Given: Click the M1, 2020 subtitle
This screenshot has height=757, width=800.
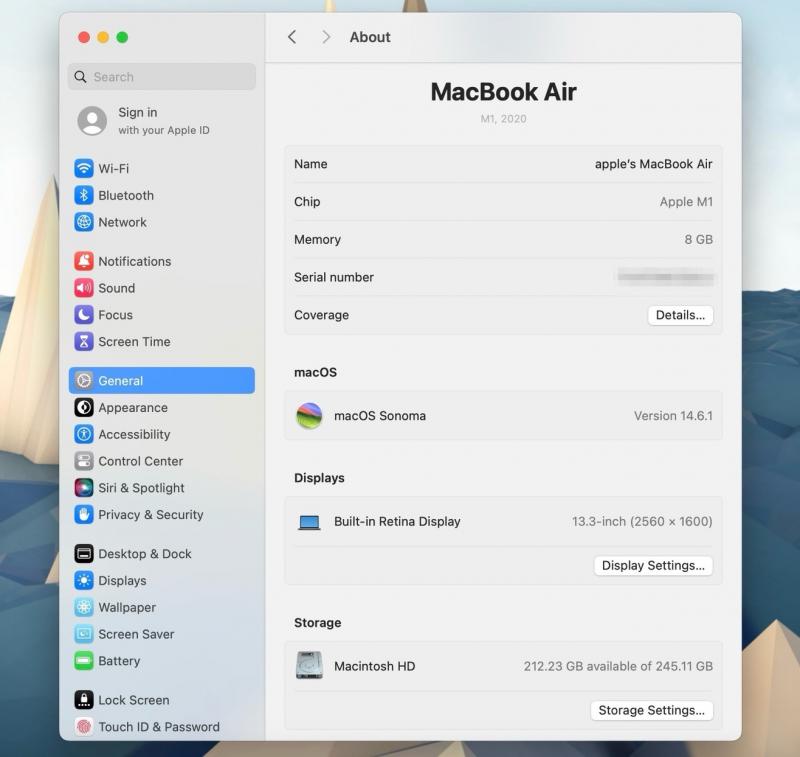Looking at the screenshot, I should click(503, 119).
